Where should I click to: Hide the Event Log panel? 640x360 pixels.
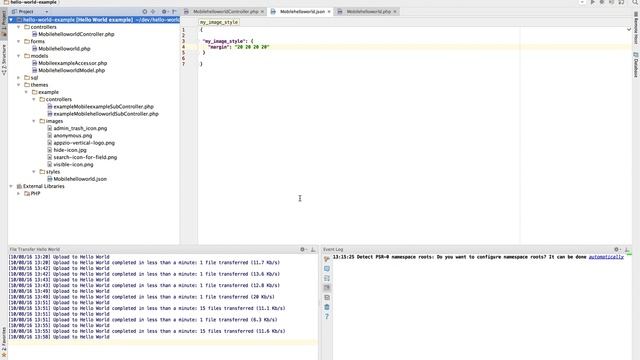click(x=627, y=249)
